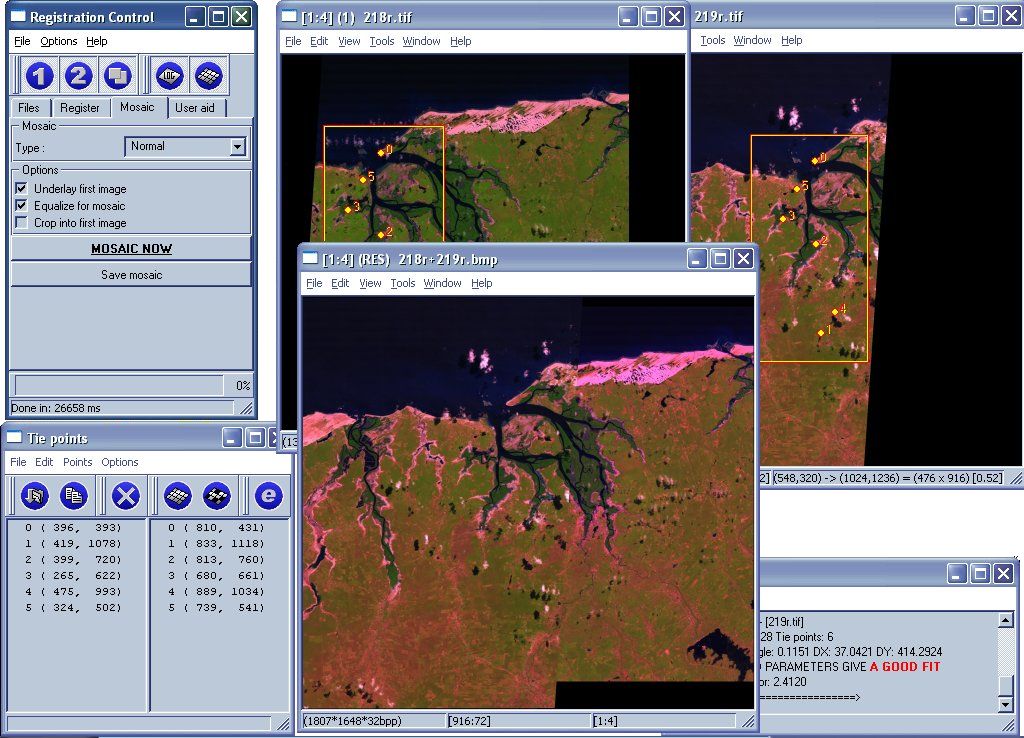The width and height of the screenshot is (1024, 738).
Task: Expand the Mosaic Type dropdown
Action: tap(237, 147)
